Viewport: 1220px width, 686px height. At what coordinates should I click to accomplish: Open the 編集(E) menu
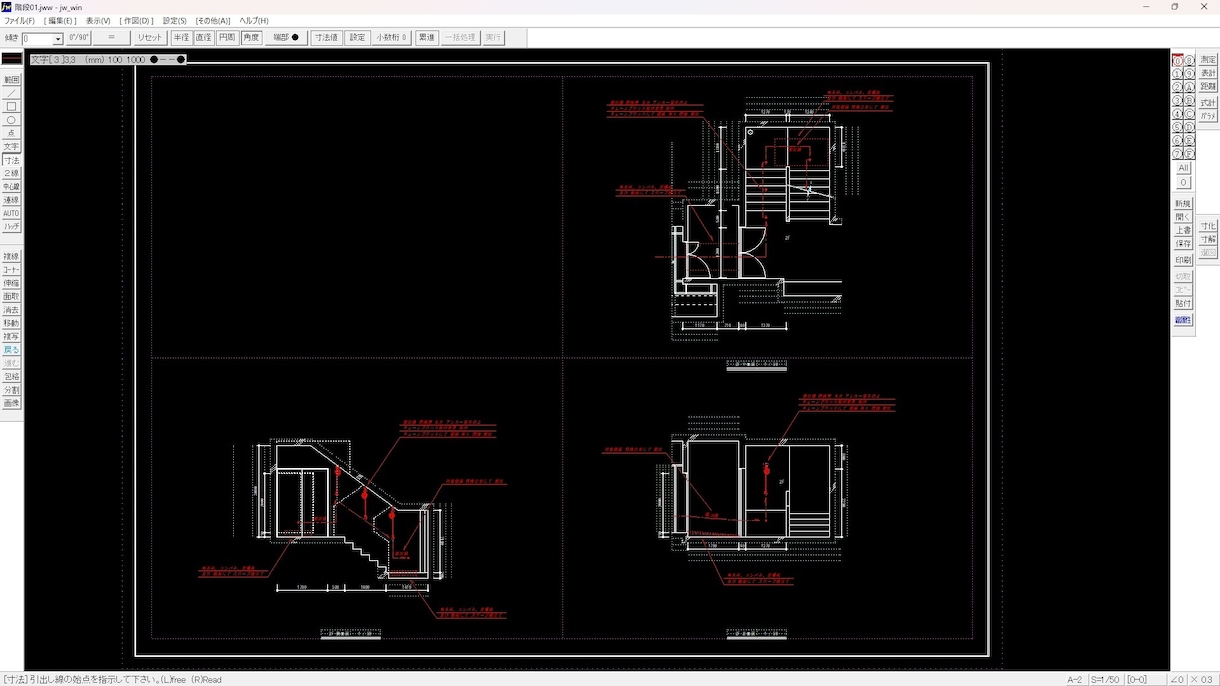(x=60, y=20)
